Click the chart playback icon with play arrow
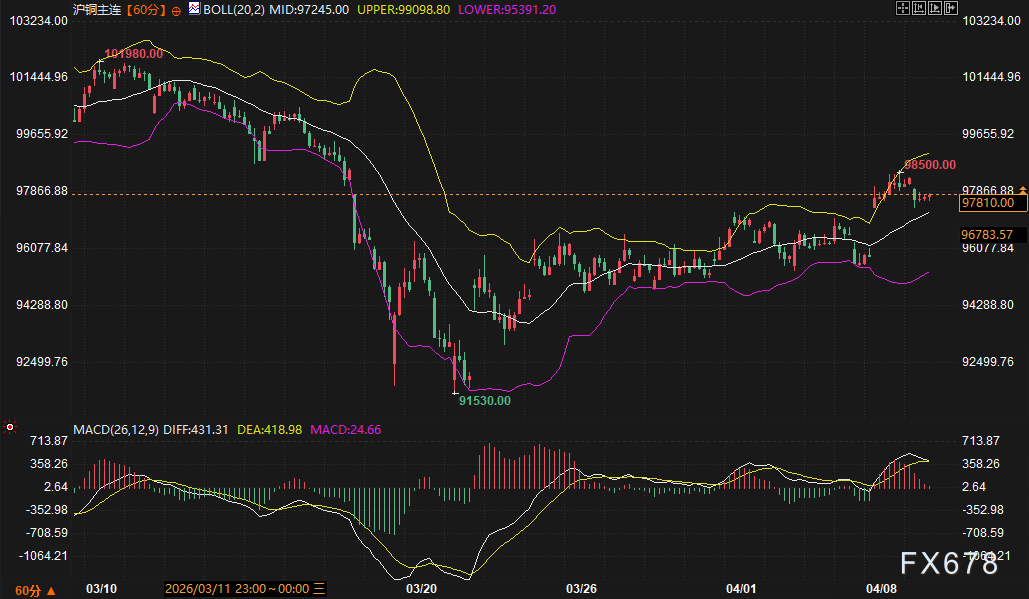 pos(936,8)
